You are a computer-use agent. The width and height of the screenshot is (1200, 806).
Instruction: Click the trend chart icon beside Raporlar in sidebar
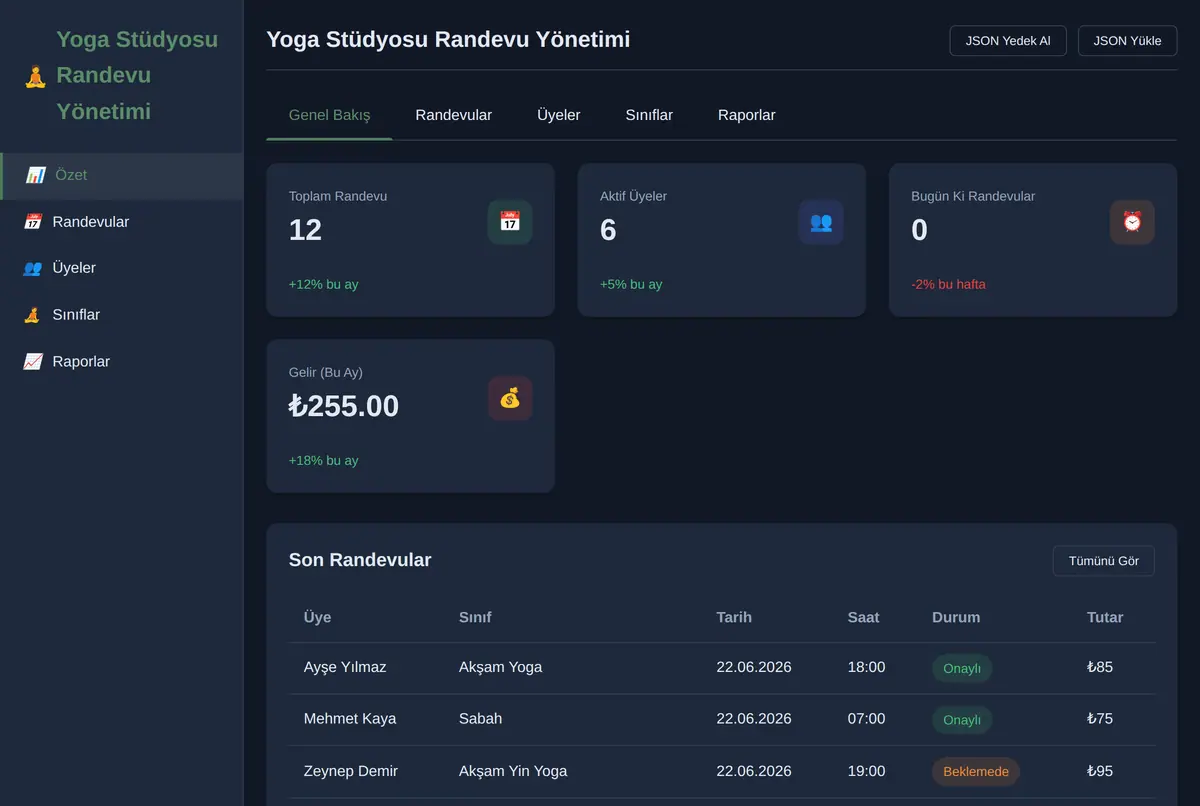(32, 361)
